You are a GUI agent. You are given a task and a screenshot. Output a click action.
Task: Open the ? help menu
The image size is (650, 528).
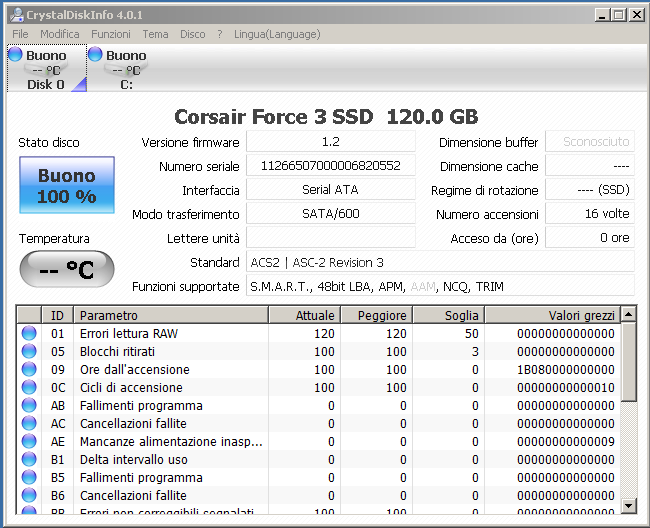pyautogui.click(x=220, y=34)
